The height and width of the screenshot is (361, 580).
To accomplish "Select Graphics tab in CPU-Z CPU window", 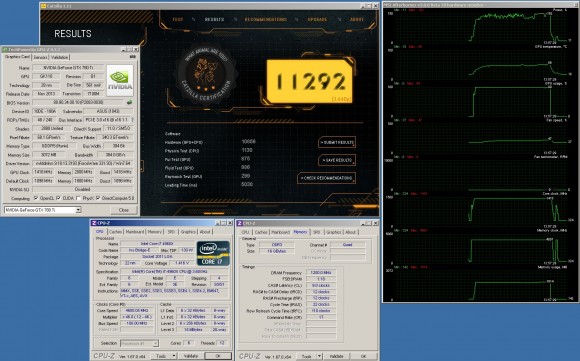I will (x=188, y=232).
